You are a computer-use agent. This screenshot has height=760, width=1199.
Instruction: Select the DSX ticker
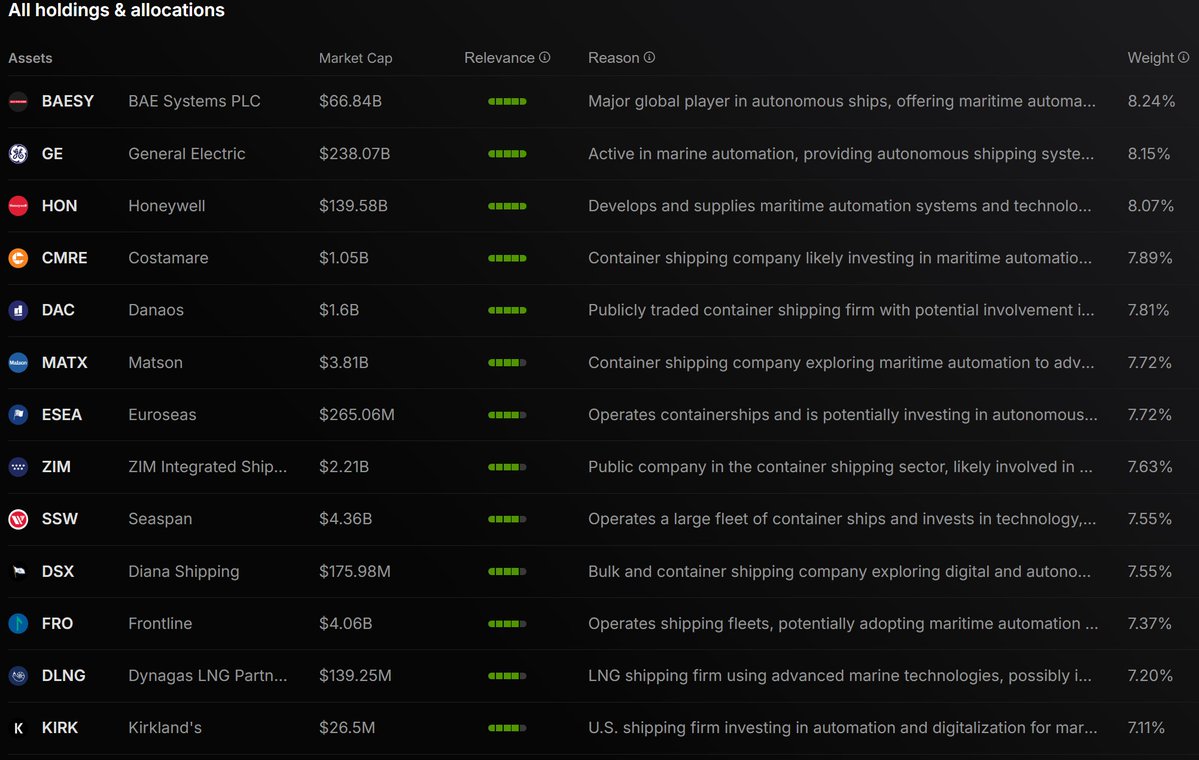[58, 571]
